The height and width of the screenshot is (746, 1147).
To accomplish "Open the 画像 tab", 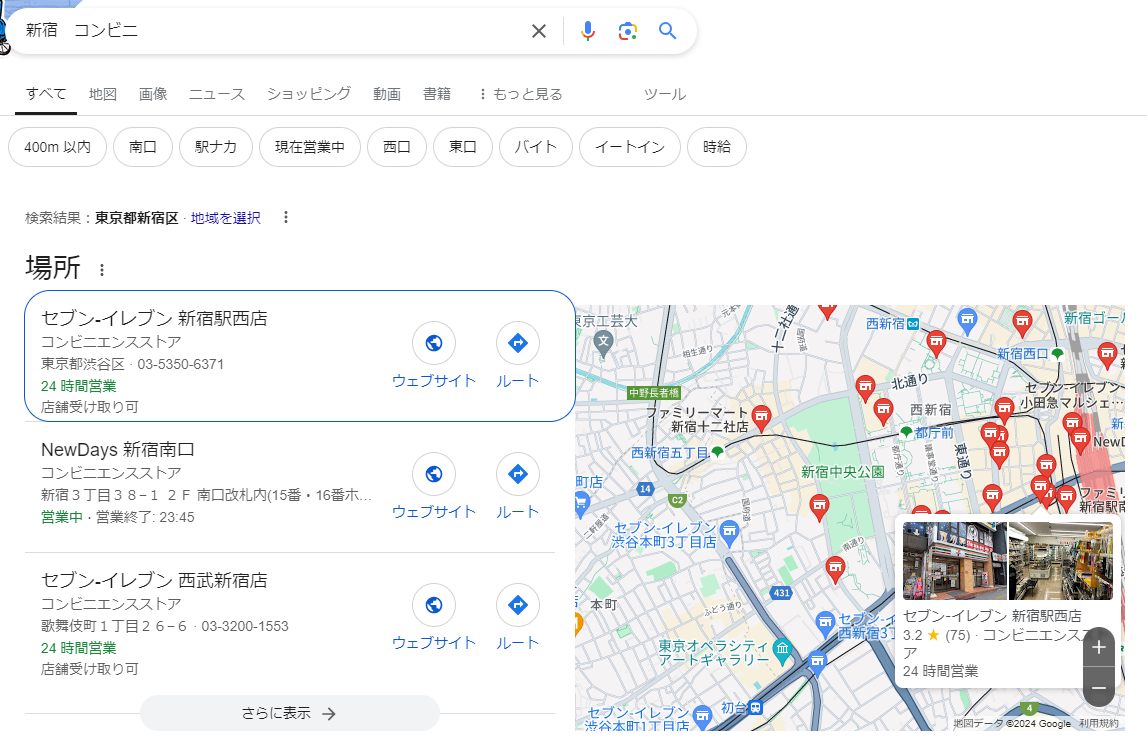I will (x=153, y=94).
